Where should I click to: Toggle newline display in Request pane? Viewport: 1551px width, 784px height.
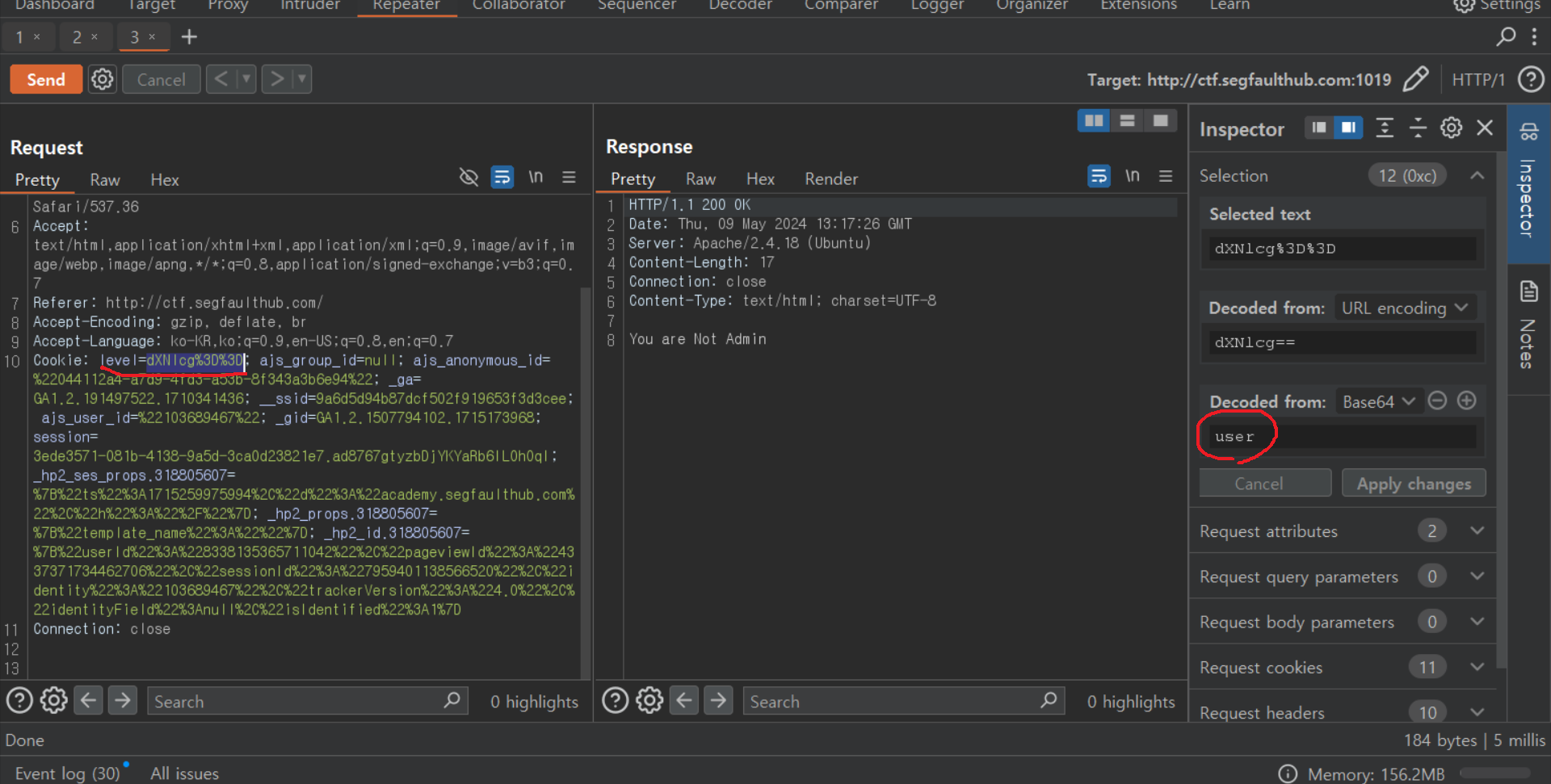click(x=536, y=177)
